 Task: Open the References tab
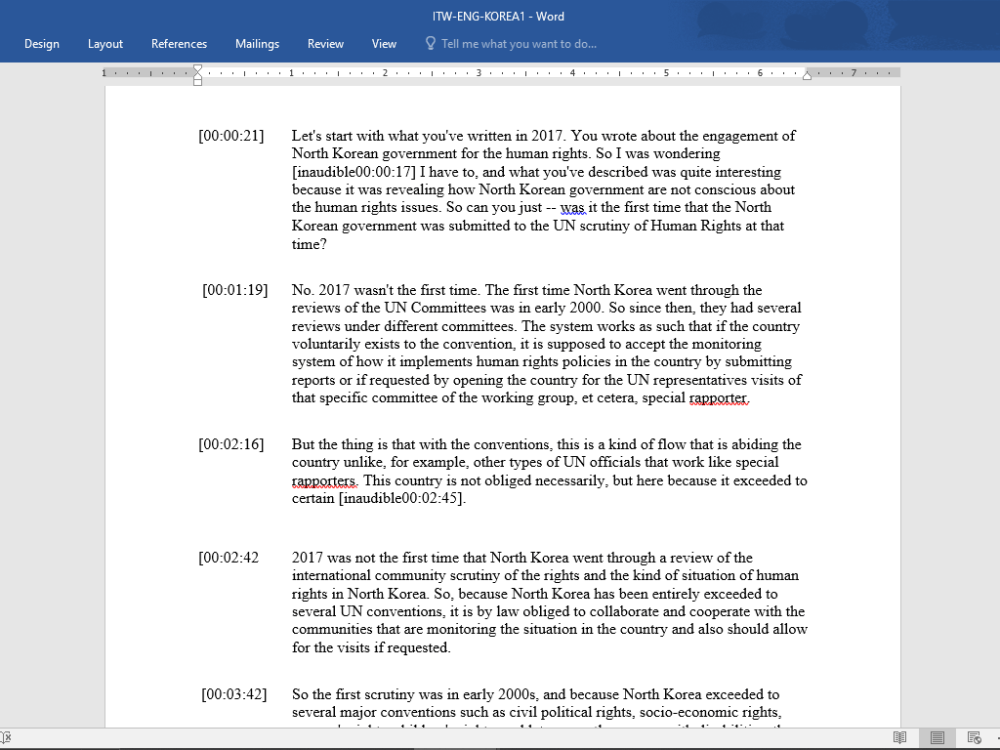click(x=179, y=43)
